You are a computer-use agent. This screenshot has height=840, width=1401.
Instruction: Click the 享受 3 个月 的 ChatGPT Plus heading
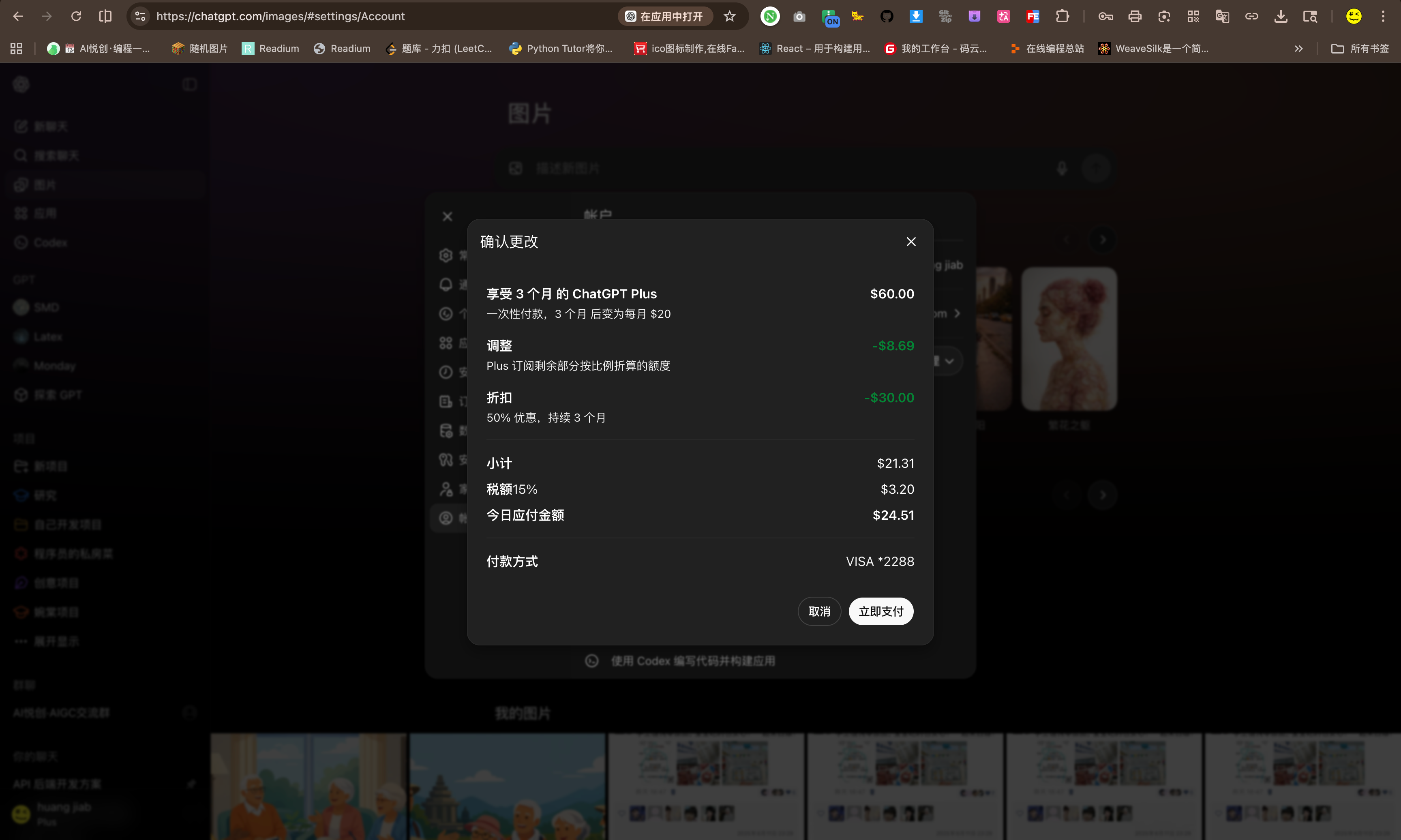pyautogui.click(x=572, y=294)
